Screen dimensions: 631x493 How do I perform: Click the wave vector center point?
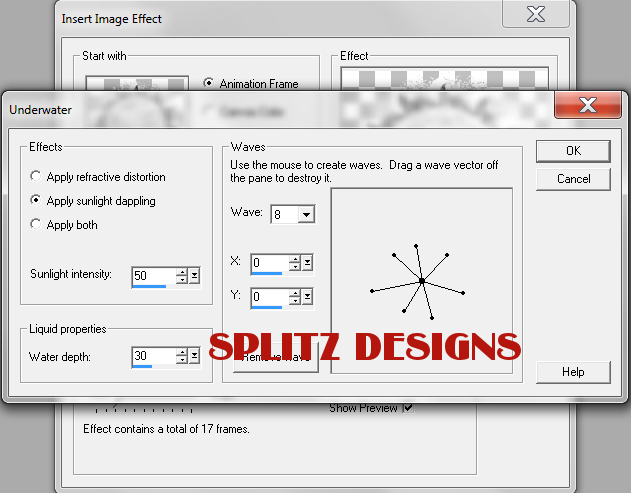(x=421, y=281)
